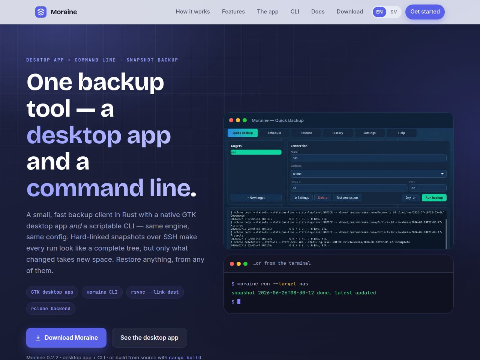Click the green dot on the terminal window

(246, 264)
